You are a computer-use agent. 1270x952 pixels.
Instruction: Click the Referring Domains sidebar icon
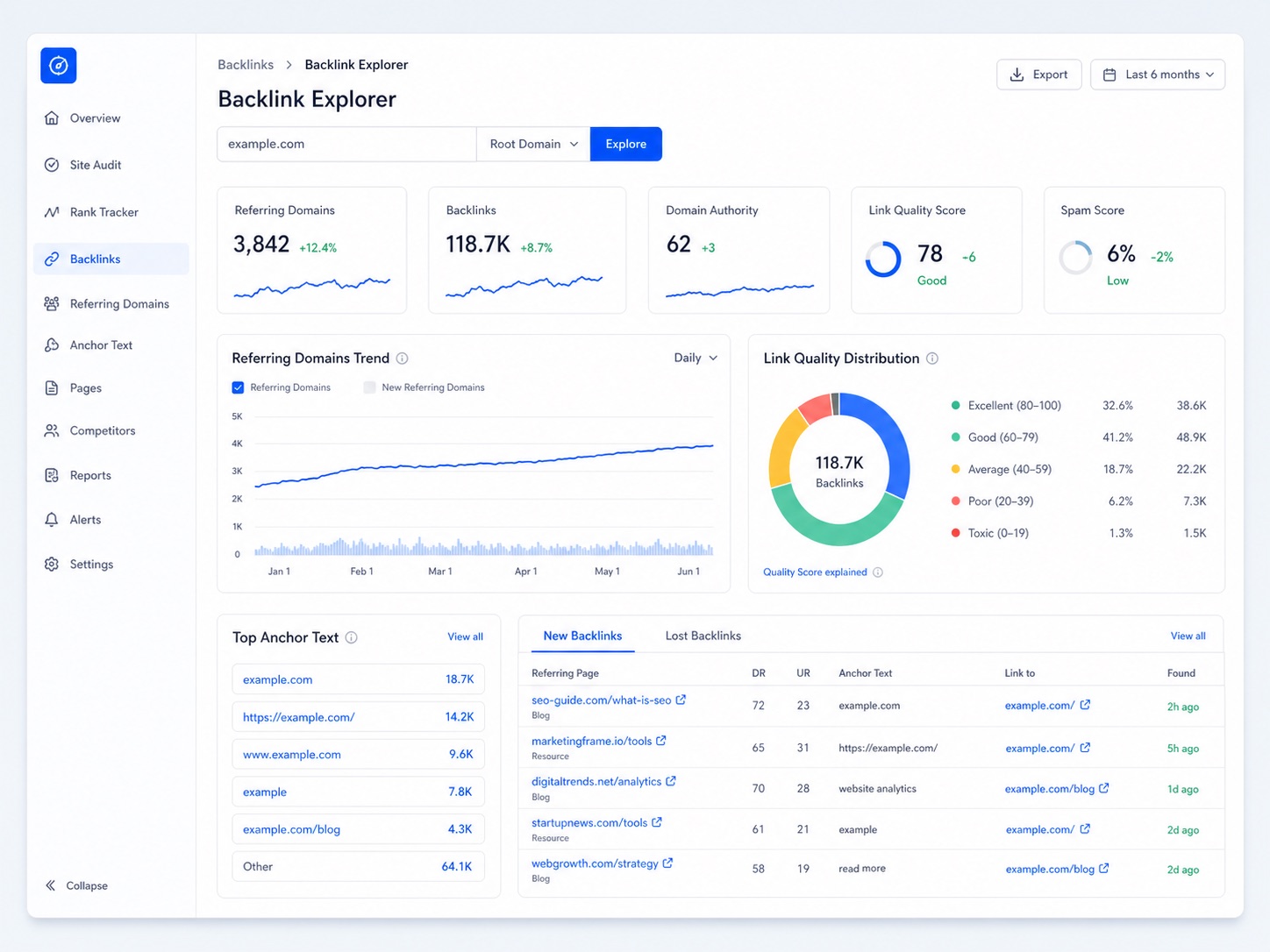52,304
